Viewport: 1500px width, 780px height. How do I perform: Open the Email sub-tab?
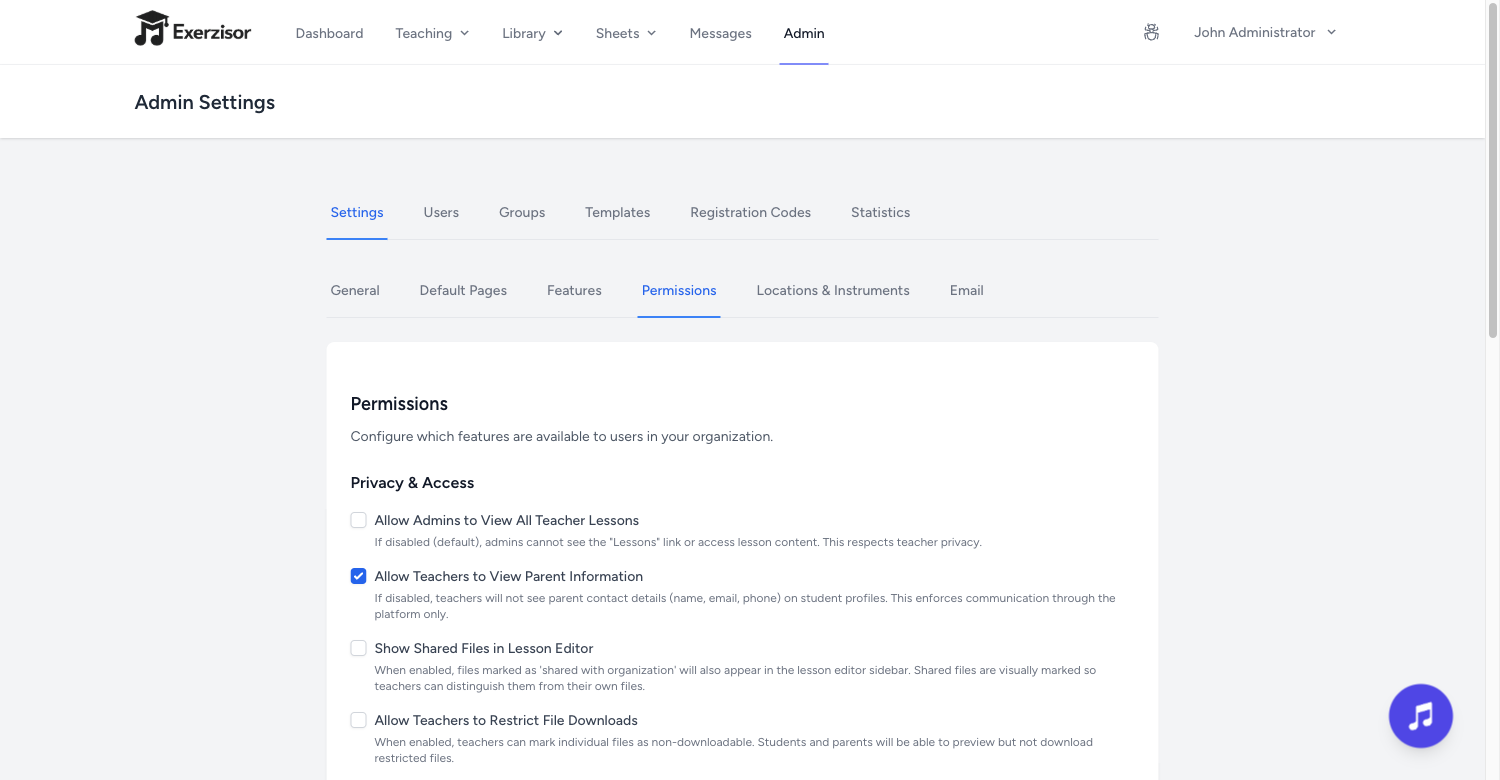(967, 290)
